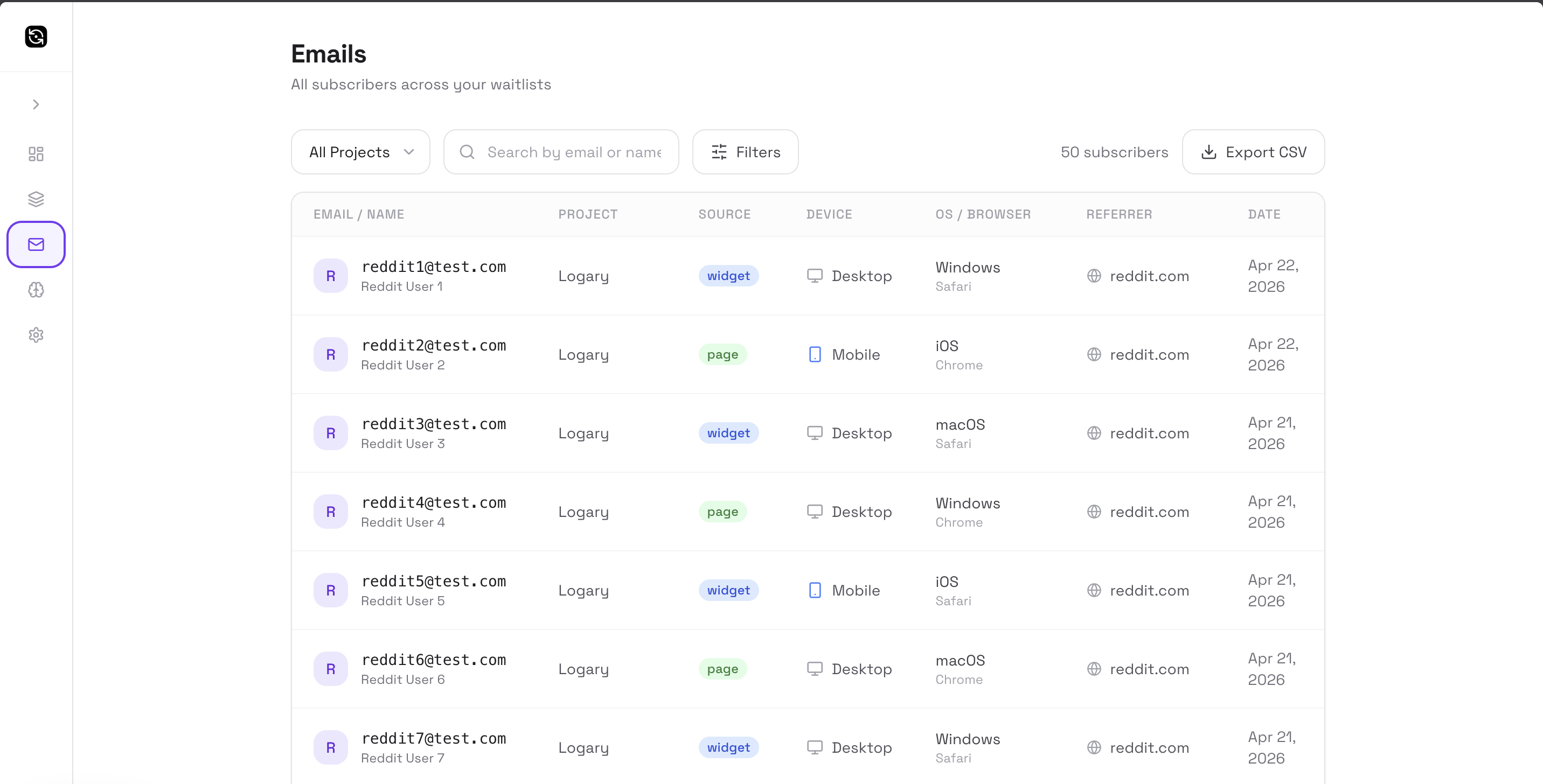Click the mobile device icon for reddit5@test.com
1543x784 pixels.
pyautogui.click(x=815, y=590)
